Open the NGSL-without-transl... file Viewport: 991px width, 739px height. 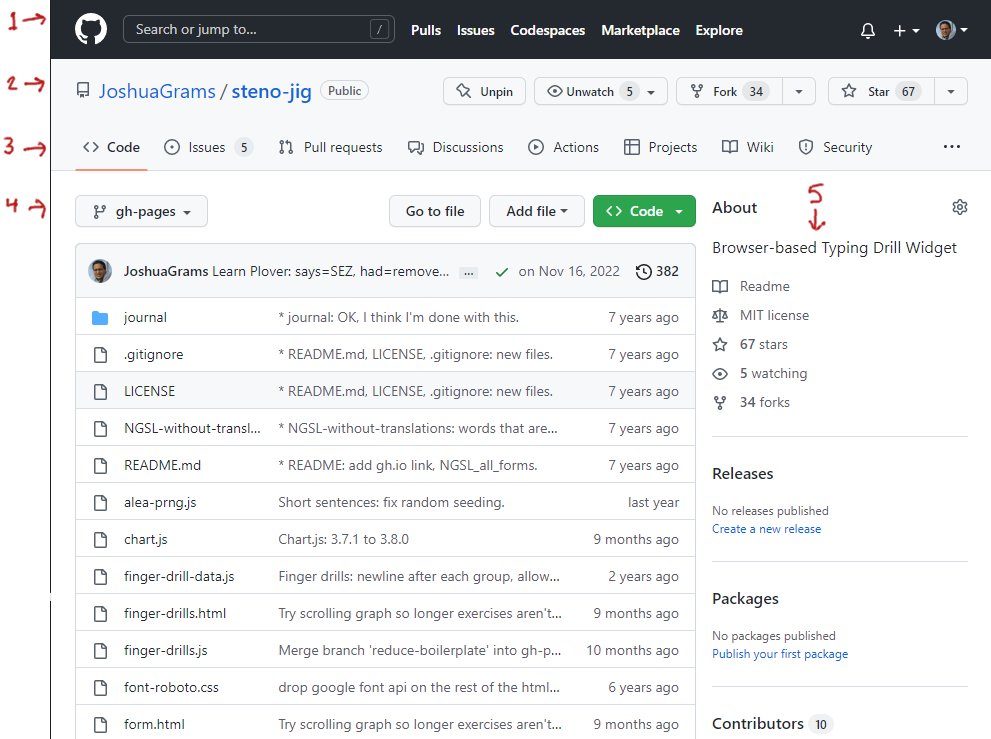192,429
